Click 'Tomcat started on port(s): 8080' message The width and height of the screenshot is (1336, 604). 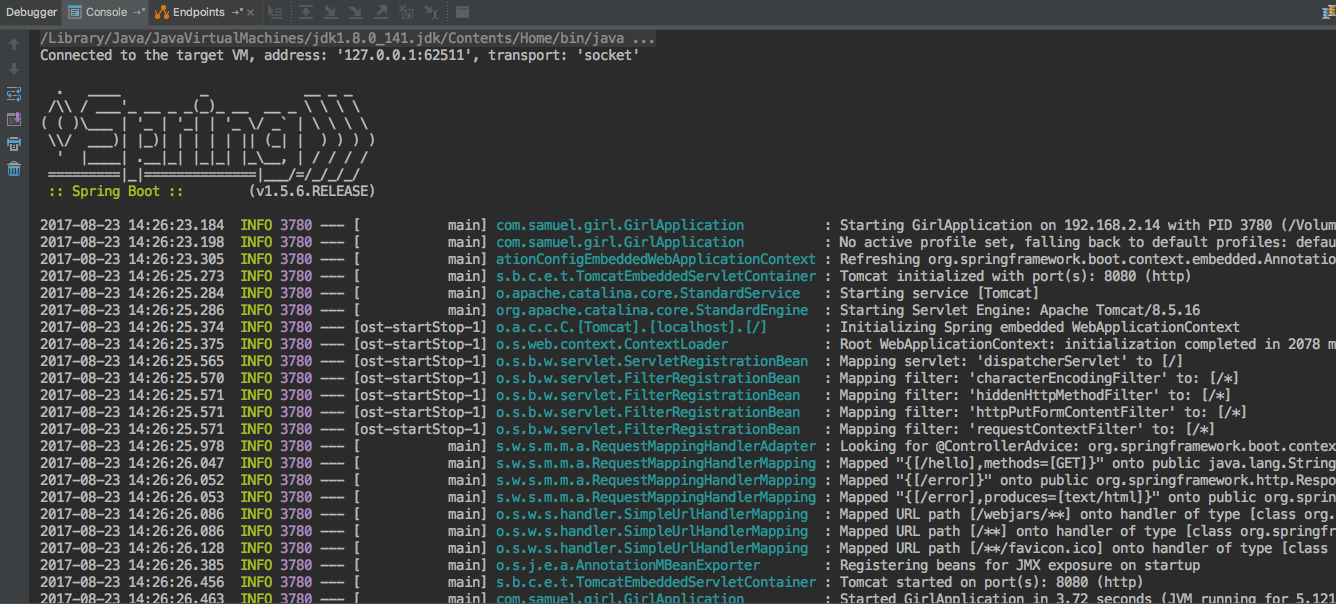point(991,582)
